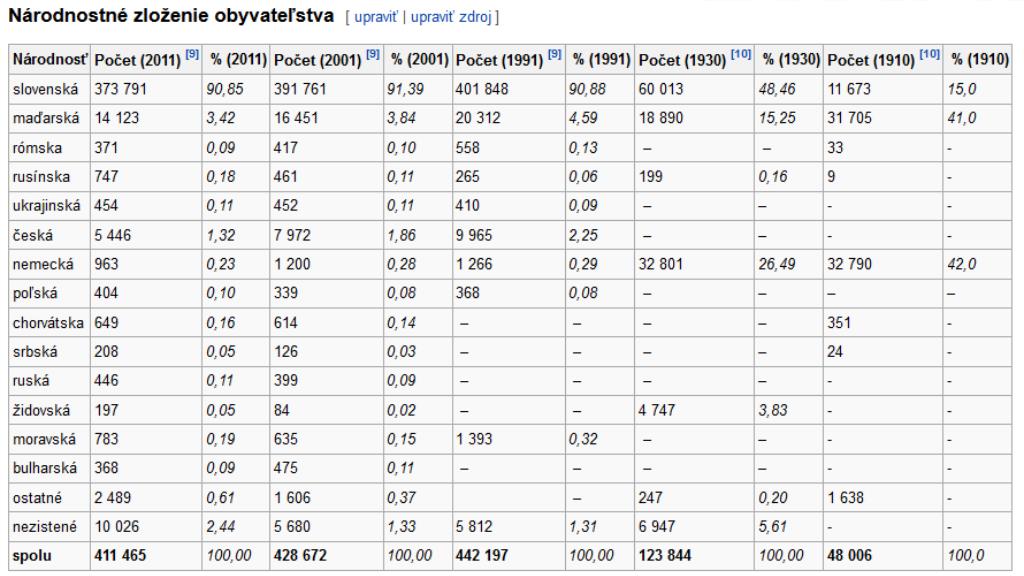The image size is (1024, 576).
Task: Click the percentage '3,83' cell
Action: (773, 411)
